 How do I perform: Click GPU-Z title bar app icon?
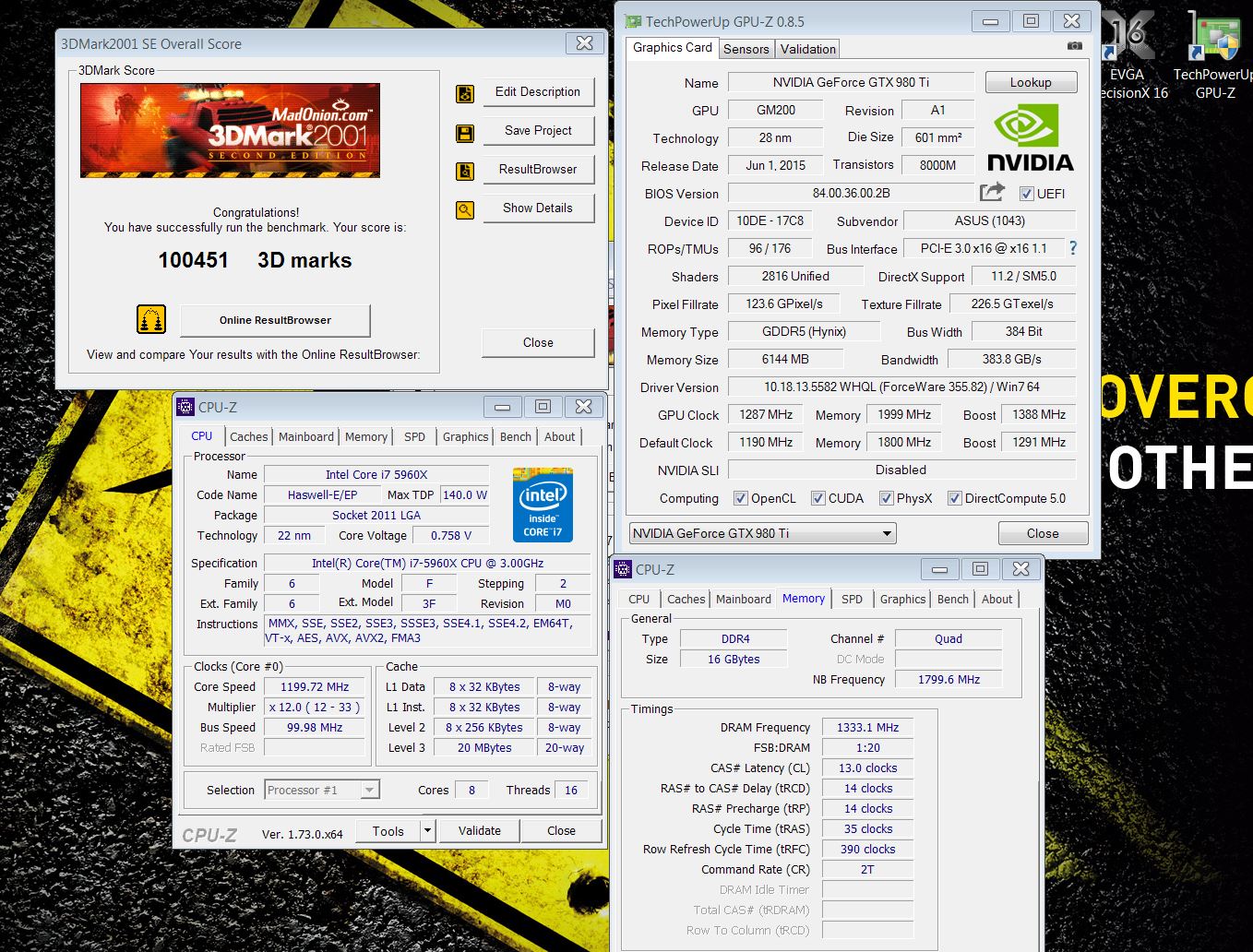coord(633,21)
